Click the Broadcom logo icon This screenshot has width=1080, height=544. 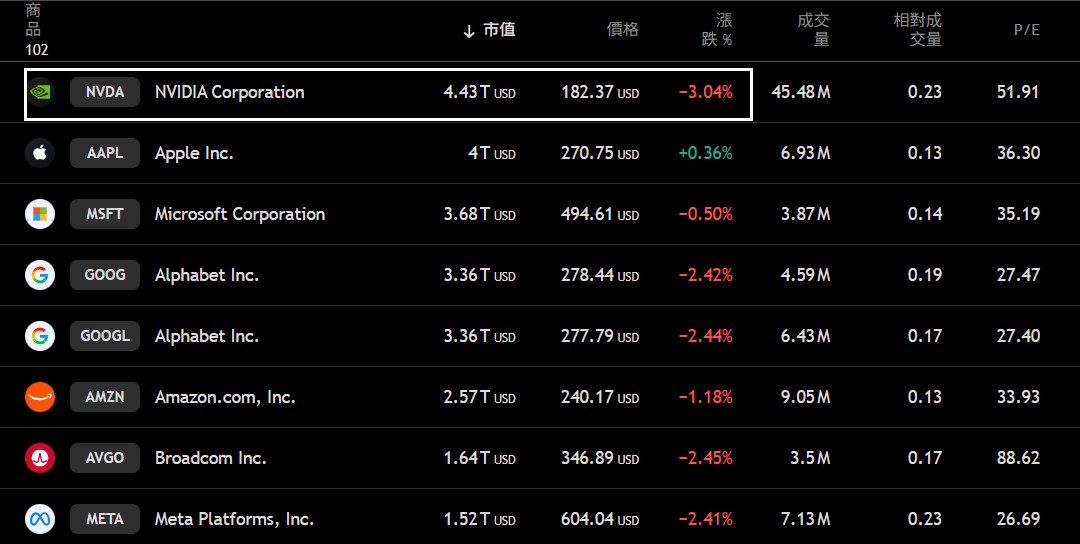point(40,458)
